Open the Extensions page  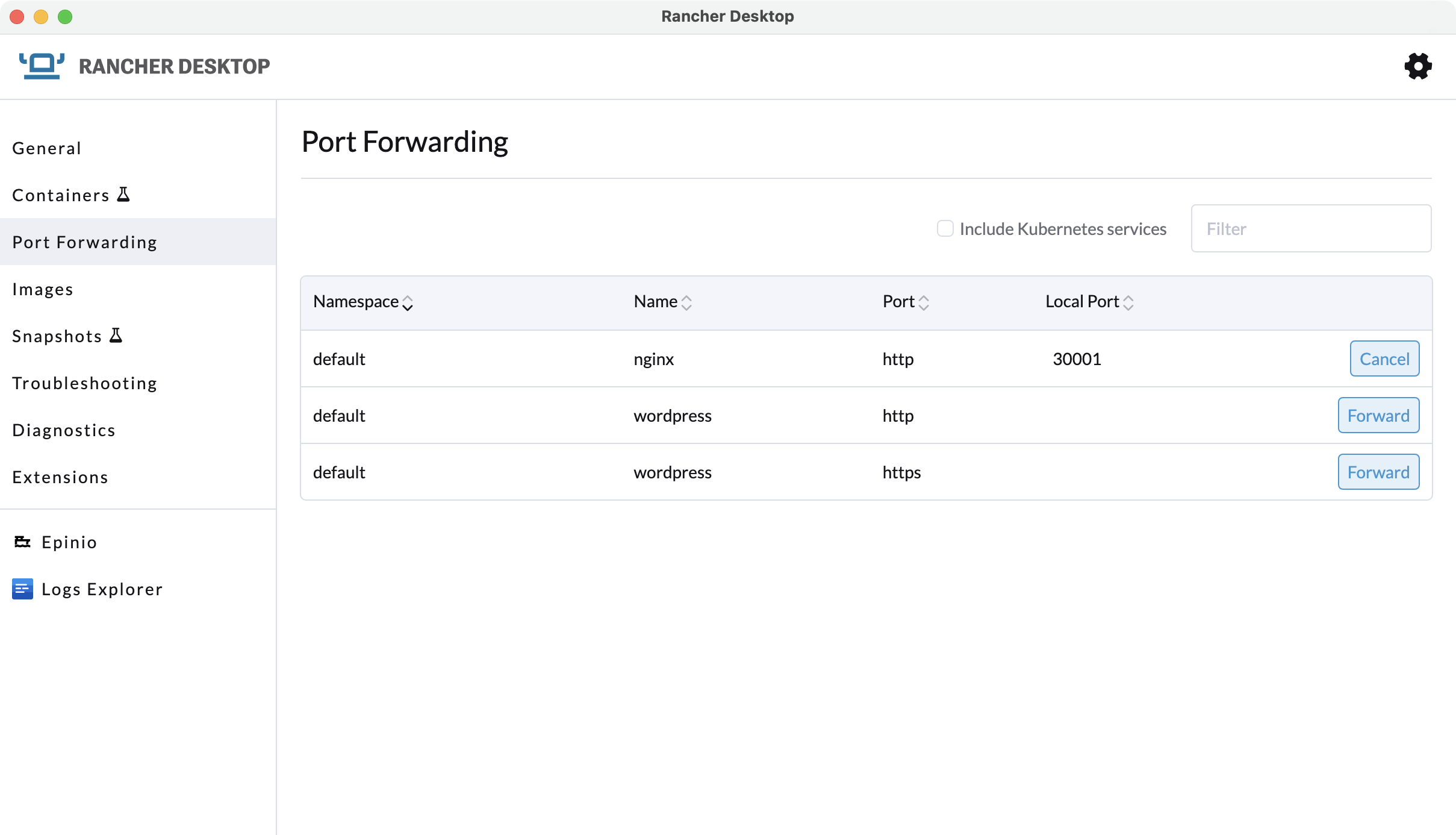click(x=60, y=477)
